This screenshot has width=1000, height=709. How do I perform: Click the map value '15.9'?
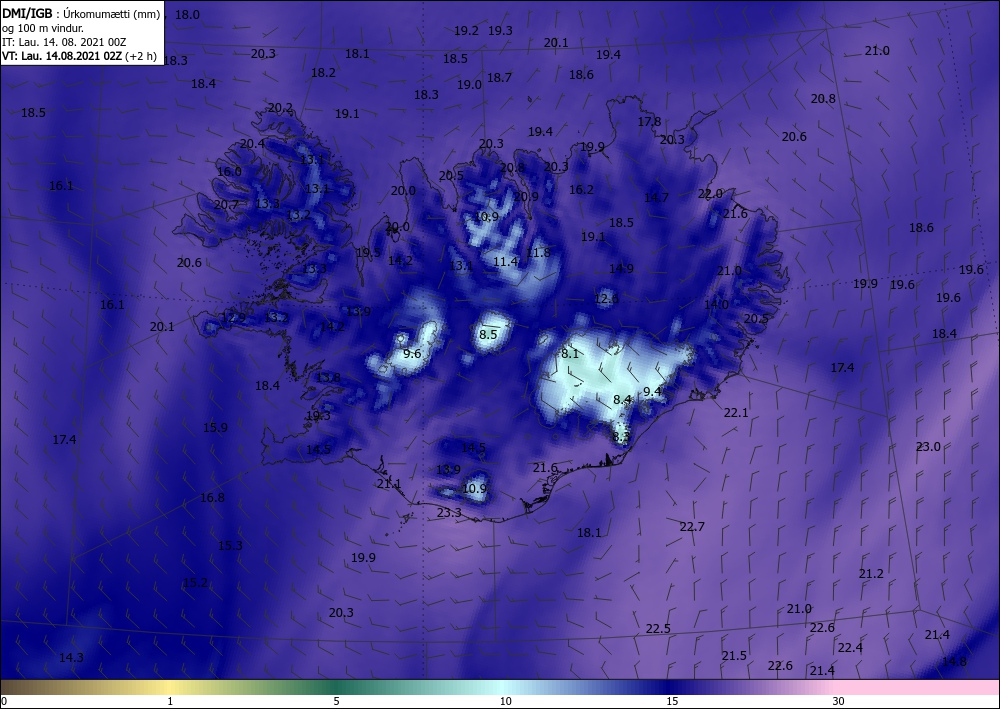click(x=215, y=428)
